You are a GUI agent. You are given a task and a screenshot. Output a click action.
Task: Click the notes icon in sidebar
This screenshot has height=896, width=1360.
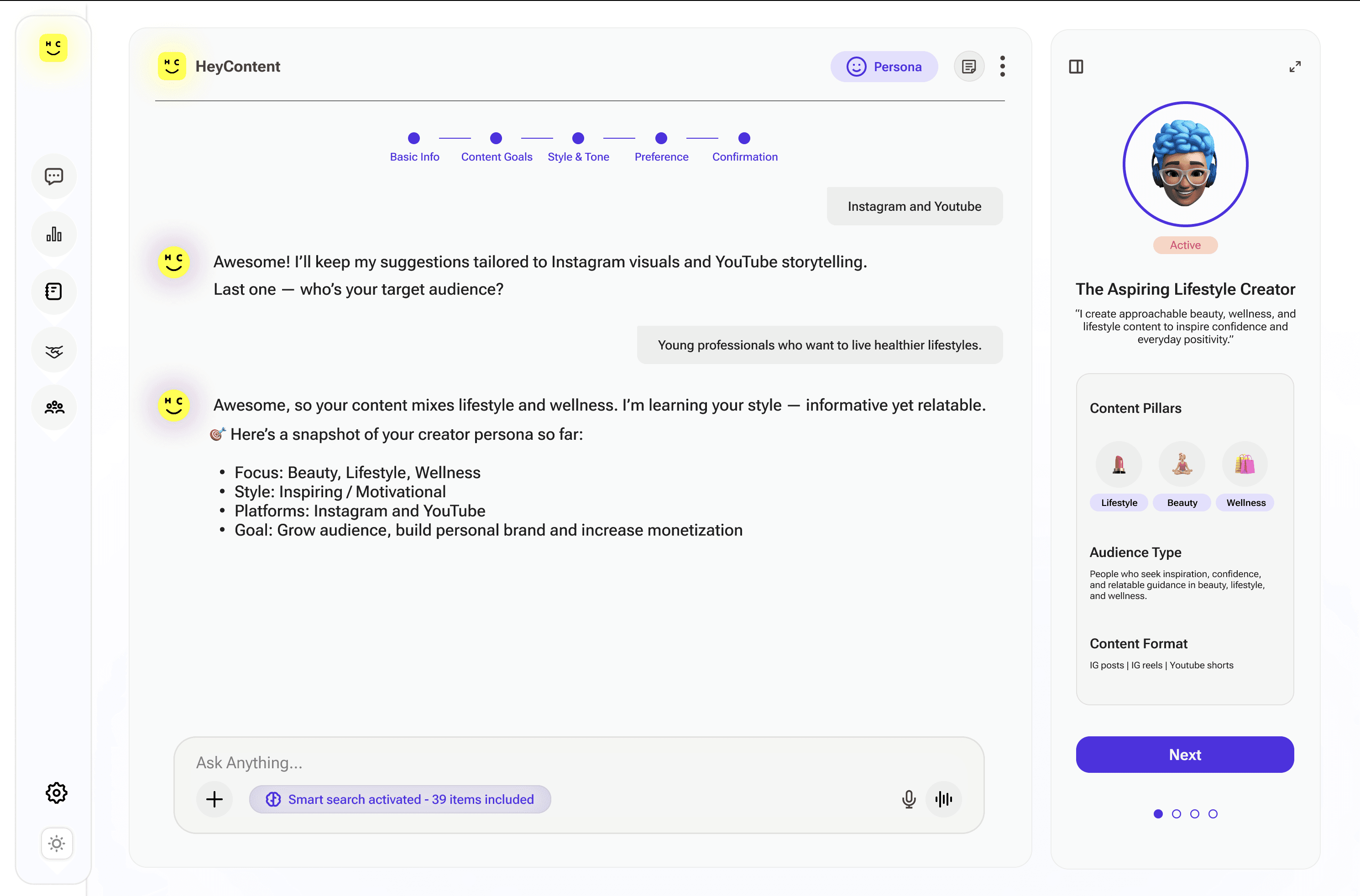(54, 292)
